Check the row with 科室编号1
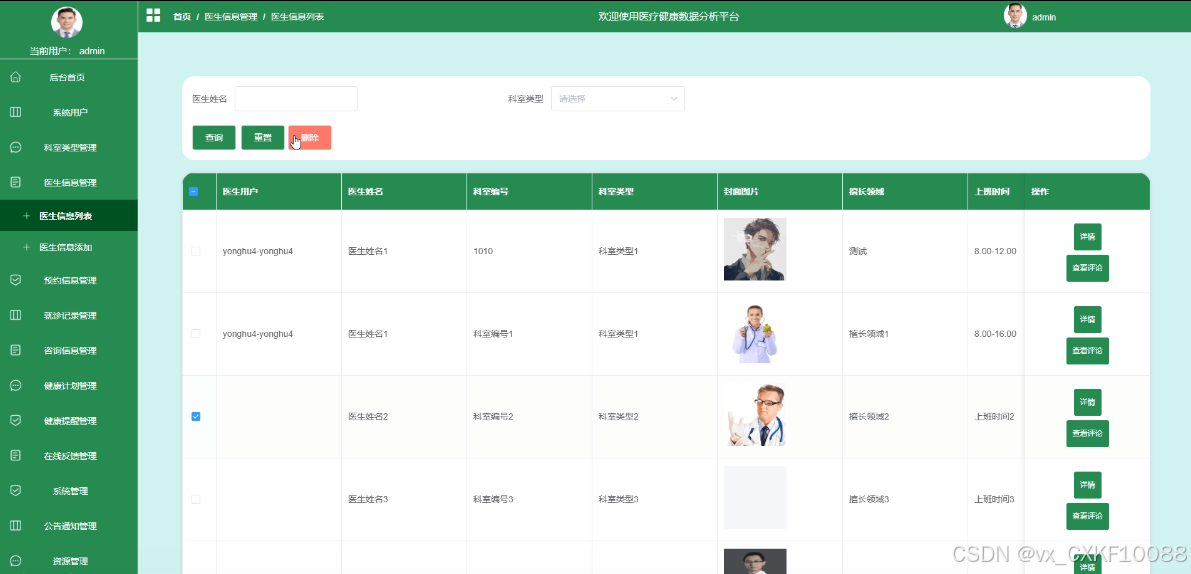Screen dimensions: 1191x574 195,333
